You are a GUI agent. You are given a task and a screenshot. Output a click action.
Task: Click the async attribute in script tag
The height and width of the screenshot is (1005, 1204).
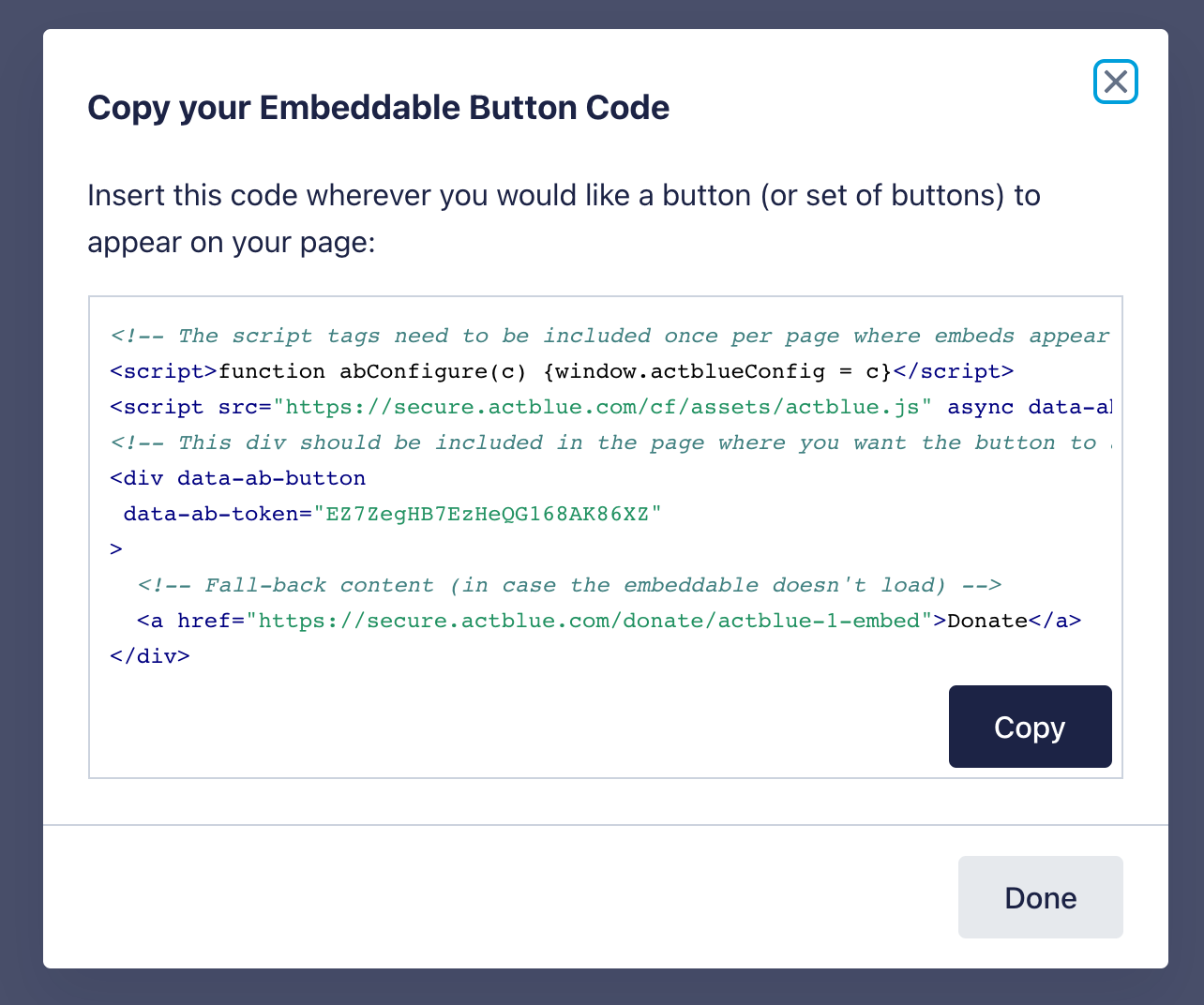pos(981,407)
